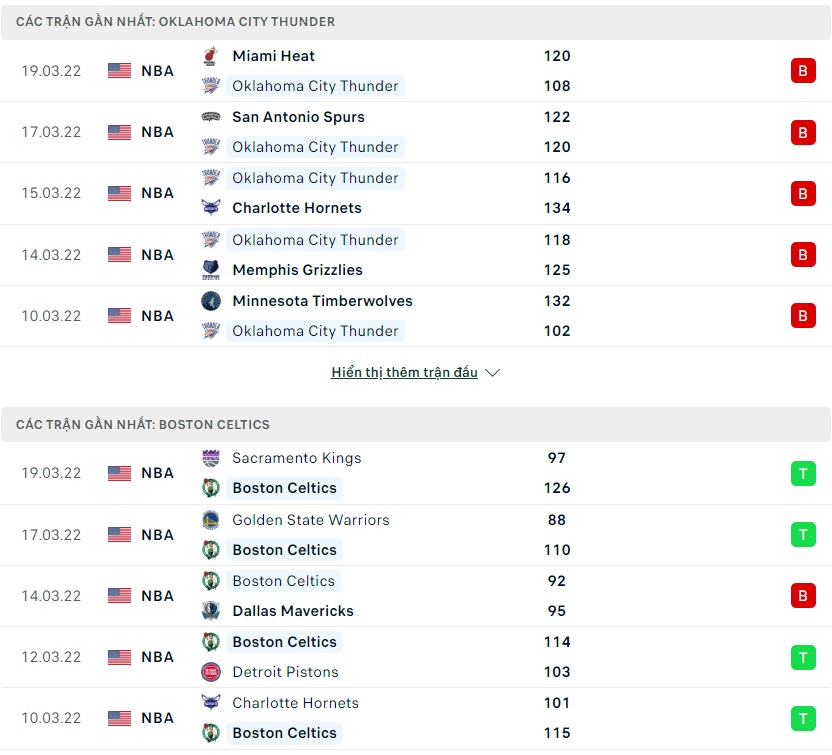Image resolution: width=832 pixels, height=755 pixels.
Task: Click the 122 score for San Antonio Spurs
Action: [557, 117]
